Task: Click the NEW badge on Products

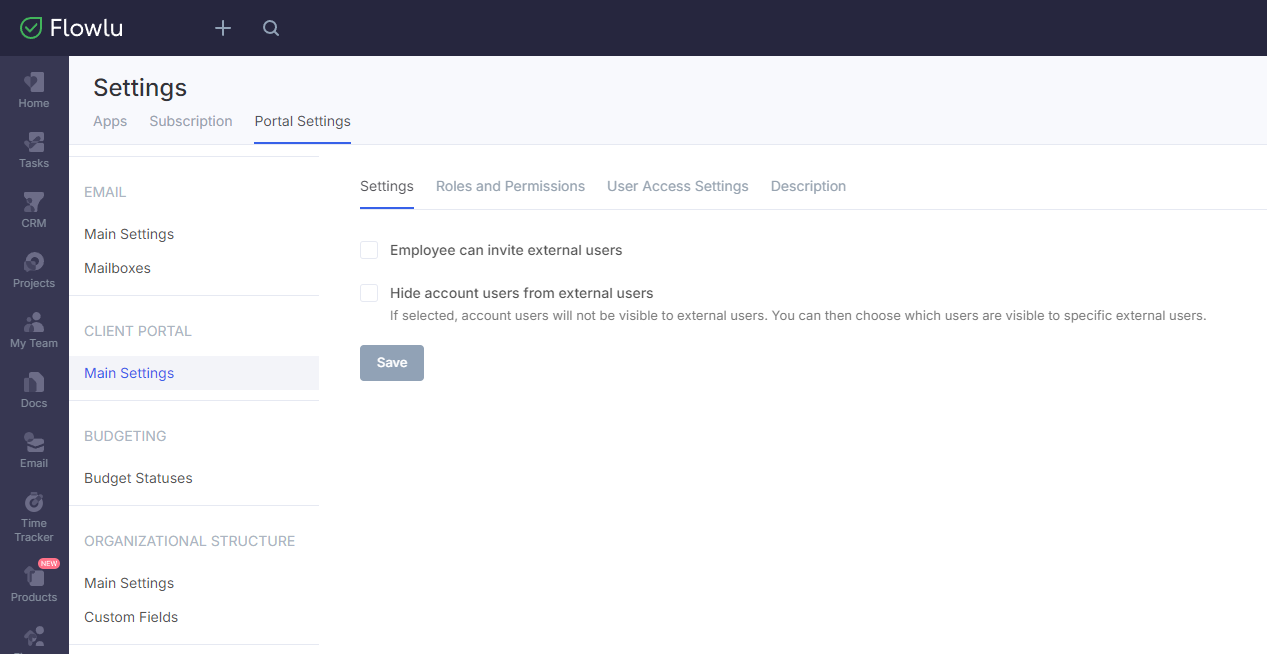Action: (x=49, y=563)
